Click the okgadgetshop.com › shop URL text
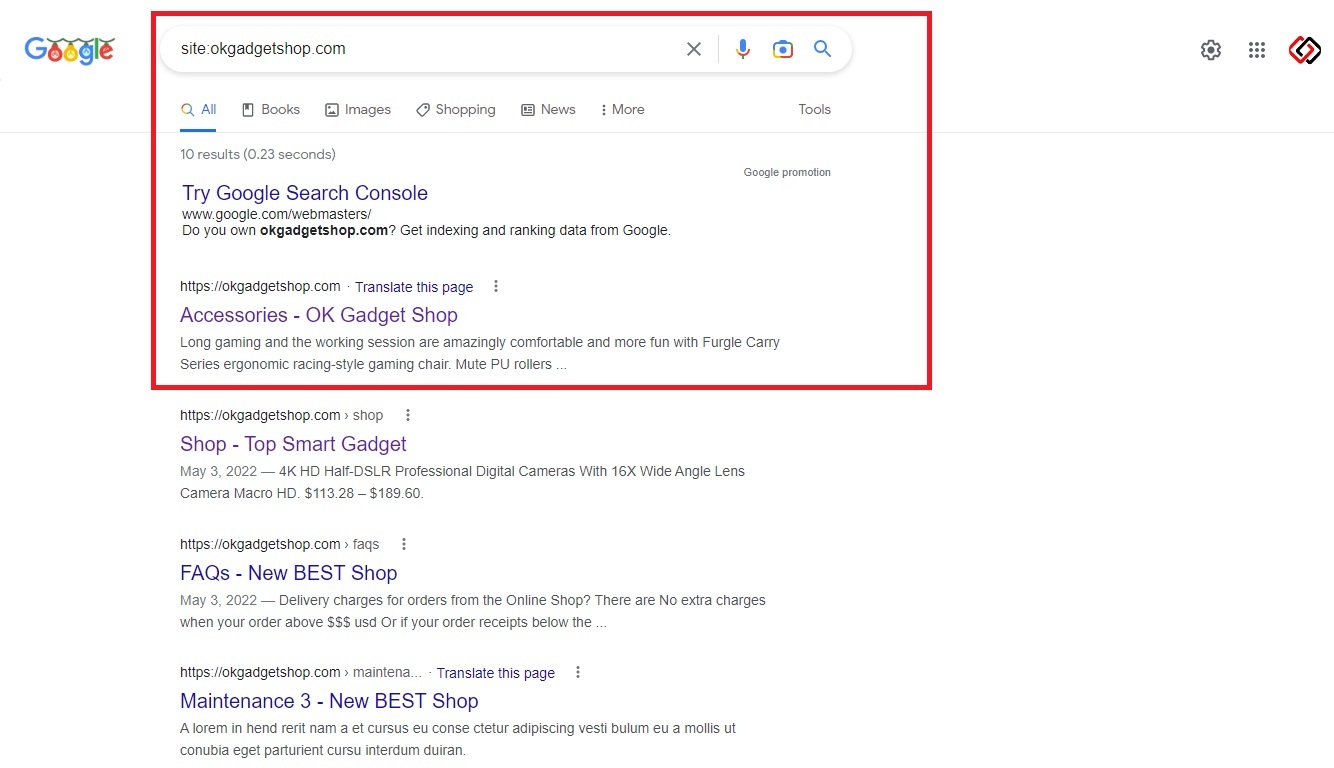1334x768 pixels. 281,415
